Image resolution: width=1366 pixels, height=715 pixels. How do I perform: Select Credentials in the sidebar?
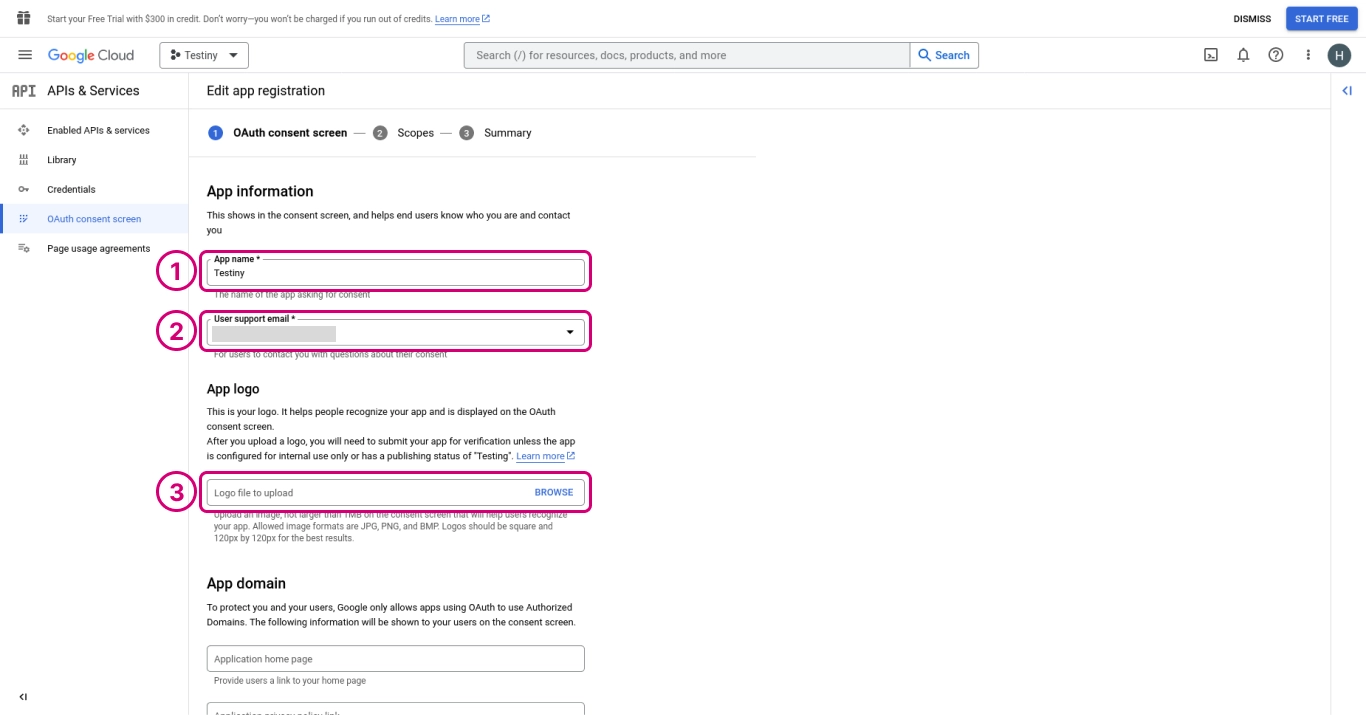71,189
